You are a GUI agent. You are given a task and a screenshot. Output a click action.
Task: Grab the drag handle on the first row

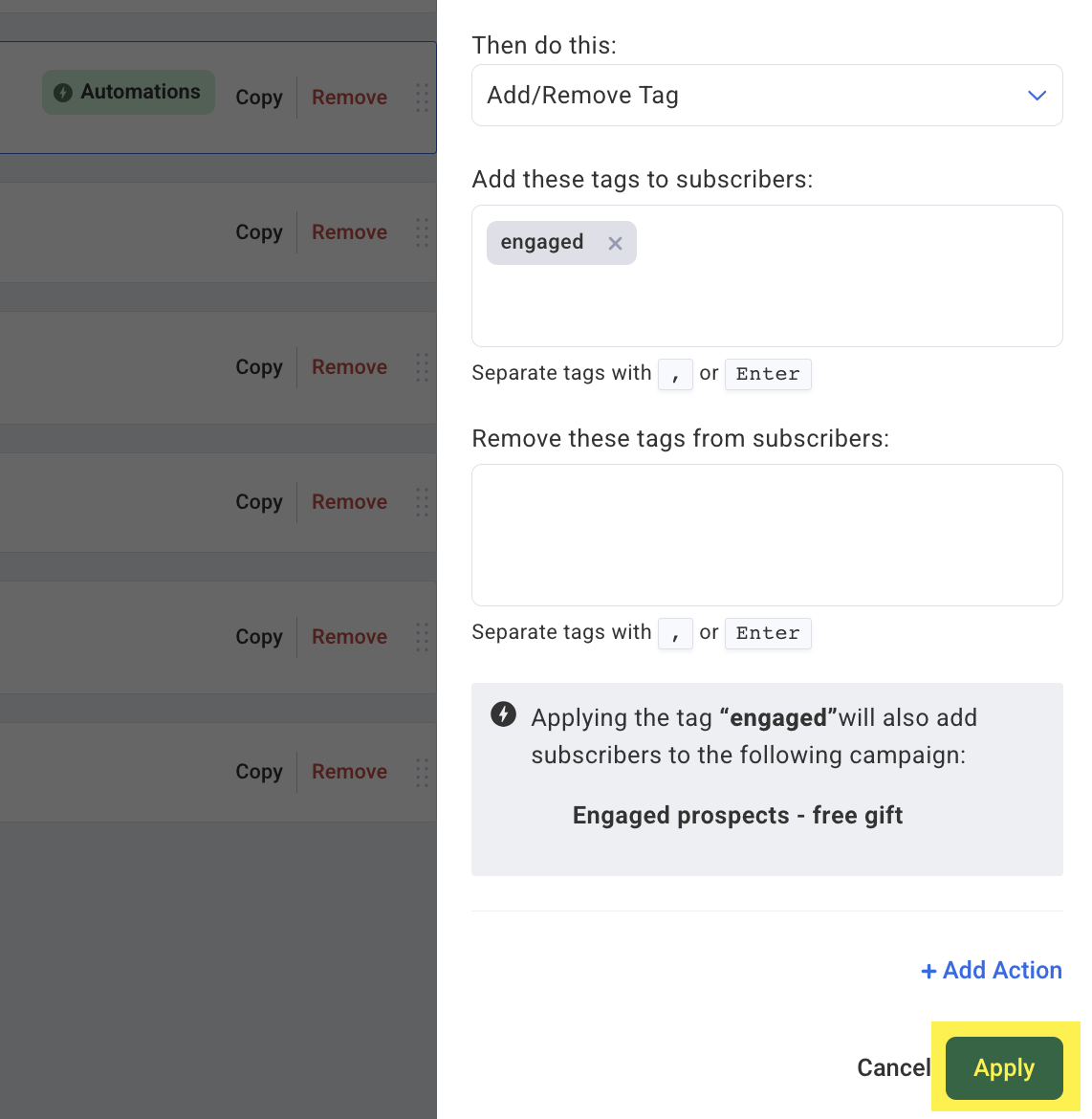pyautogui.click(x=422, y=97)
